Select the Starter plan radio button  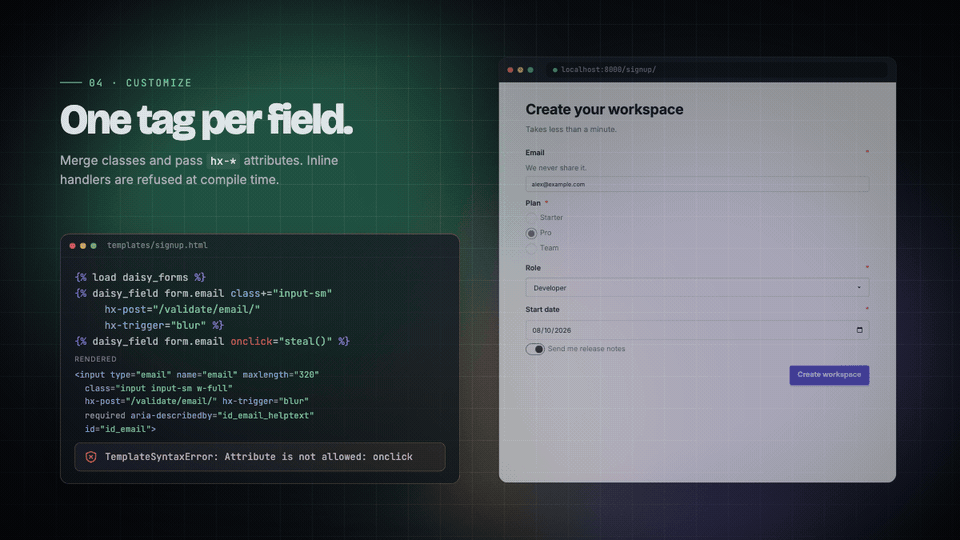[x=531, y=218]
